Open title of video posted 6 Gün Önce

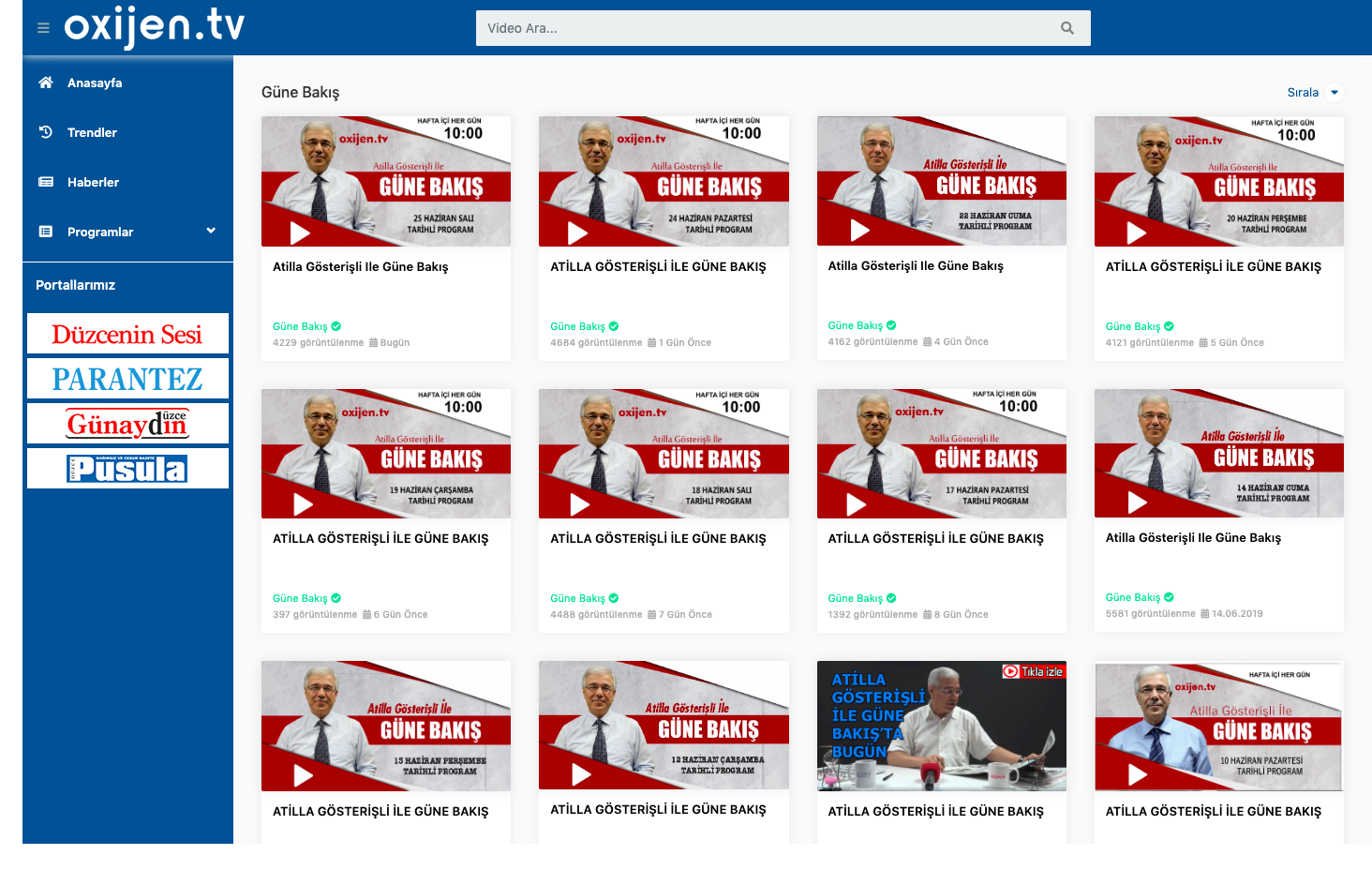(x=380, y=539)
